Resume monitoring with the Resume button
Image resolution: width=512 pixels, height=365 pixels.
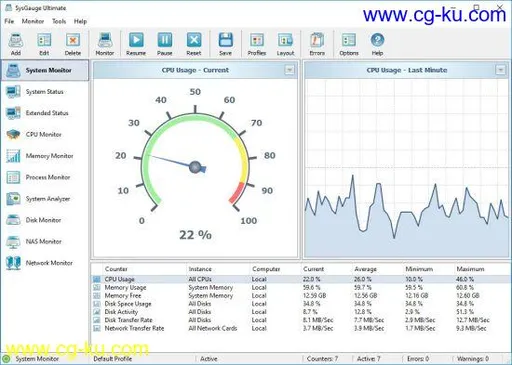coord(136,44)
